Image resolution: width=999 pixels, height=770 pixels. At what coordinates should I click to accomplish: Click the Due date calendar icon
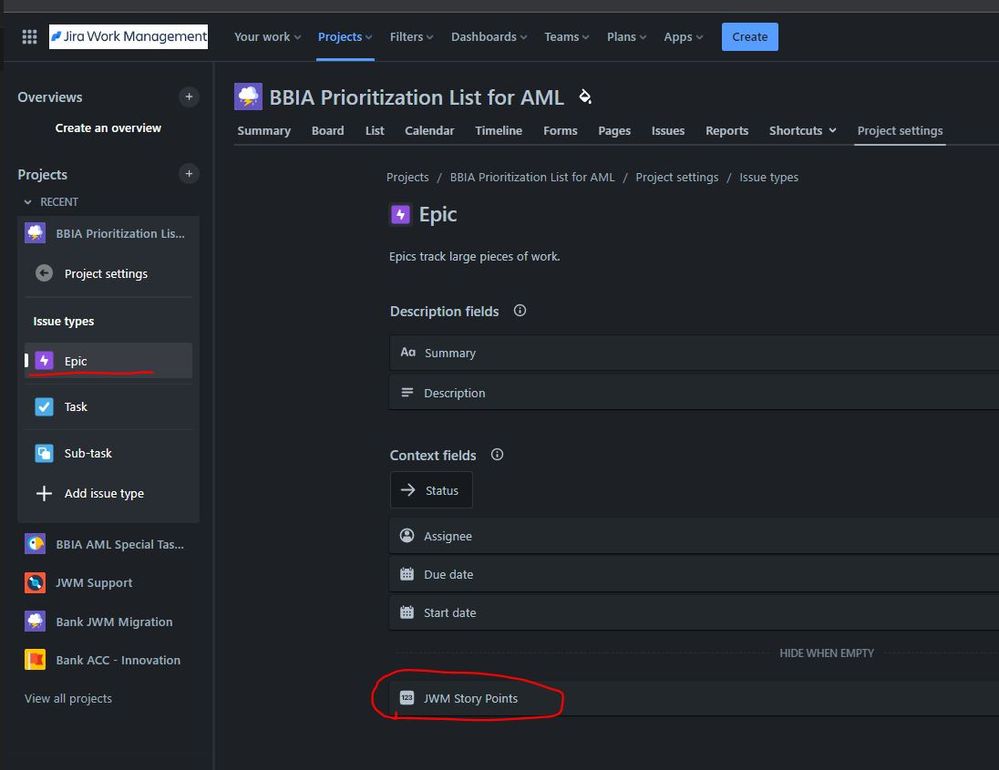[407, 574]
